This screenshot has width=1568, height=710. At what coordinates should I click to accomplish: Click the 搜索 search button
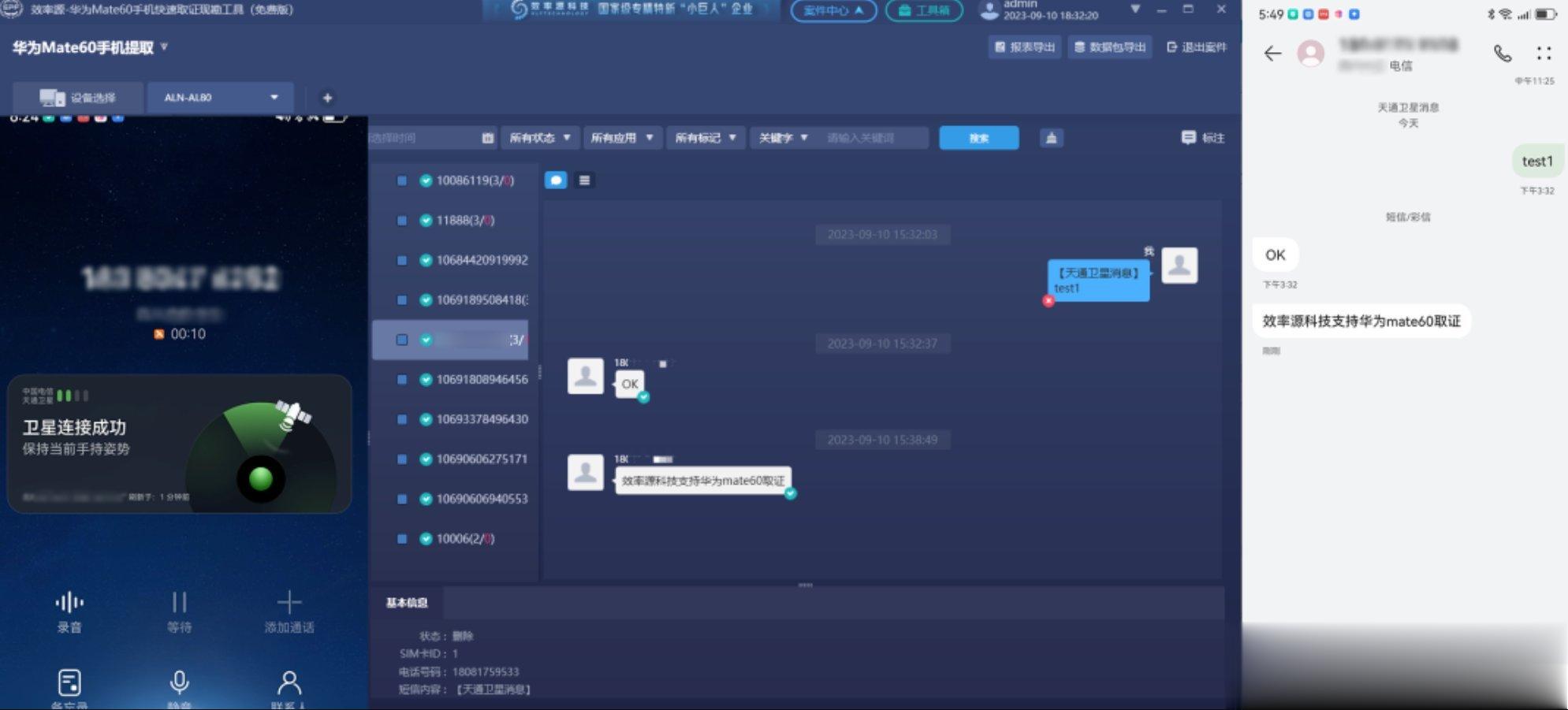pos(979,138)
